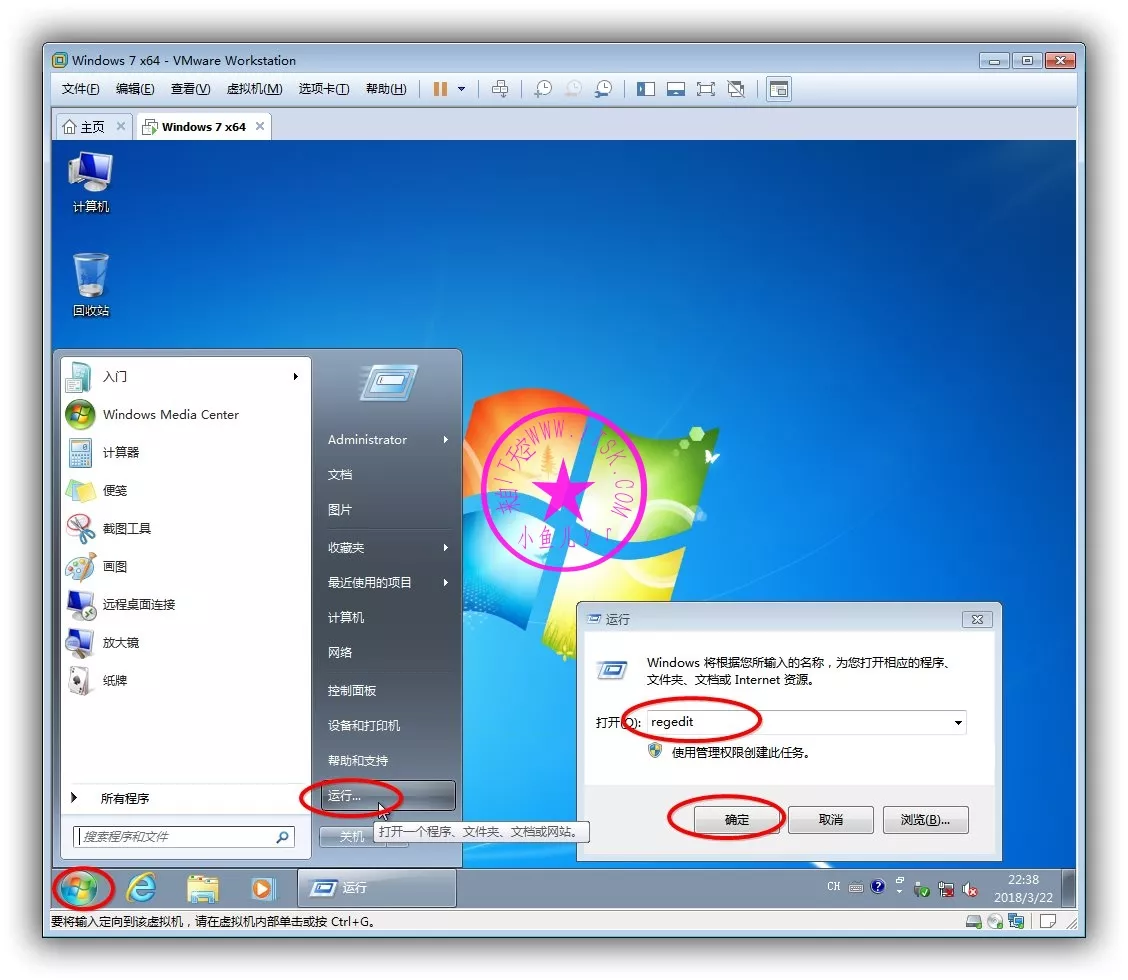Screen dimensions: 1128x980
Task: Open the dropdown arrow of the Run input box
Action: 958,722
